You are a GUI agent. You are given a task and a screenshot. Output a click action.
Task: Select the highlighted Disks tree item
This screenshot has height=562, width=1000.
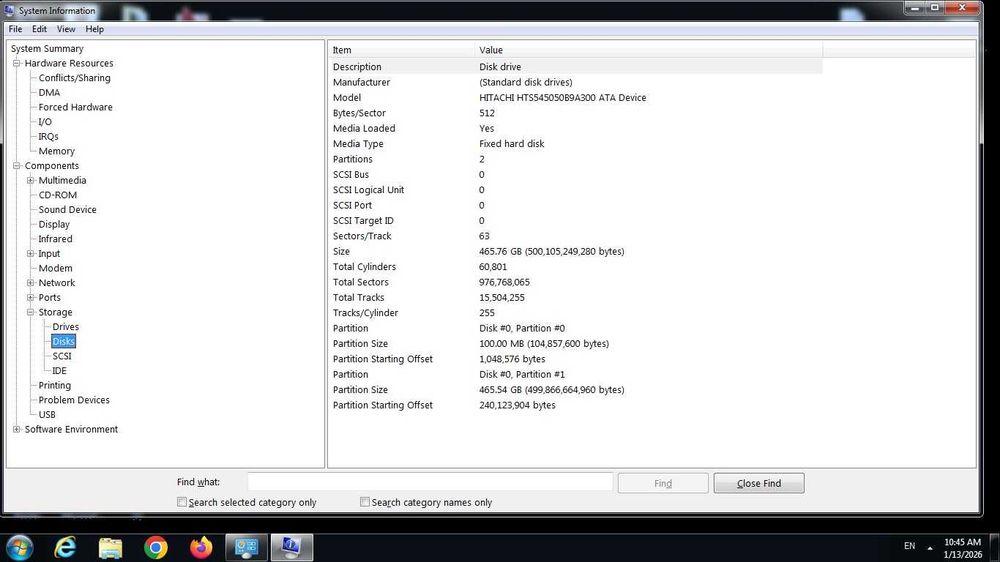[63, 341]
